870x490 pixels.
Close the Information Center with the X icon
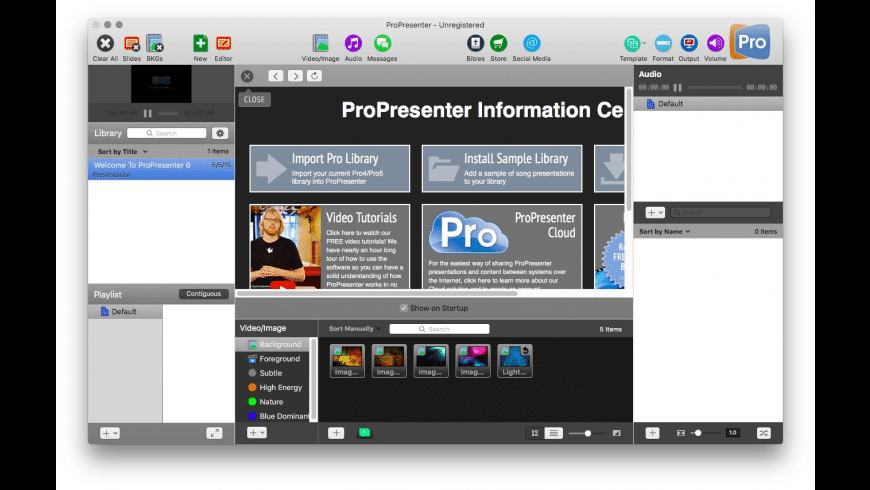(247, 76)
